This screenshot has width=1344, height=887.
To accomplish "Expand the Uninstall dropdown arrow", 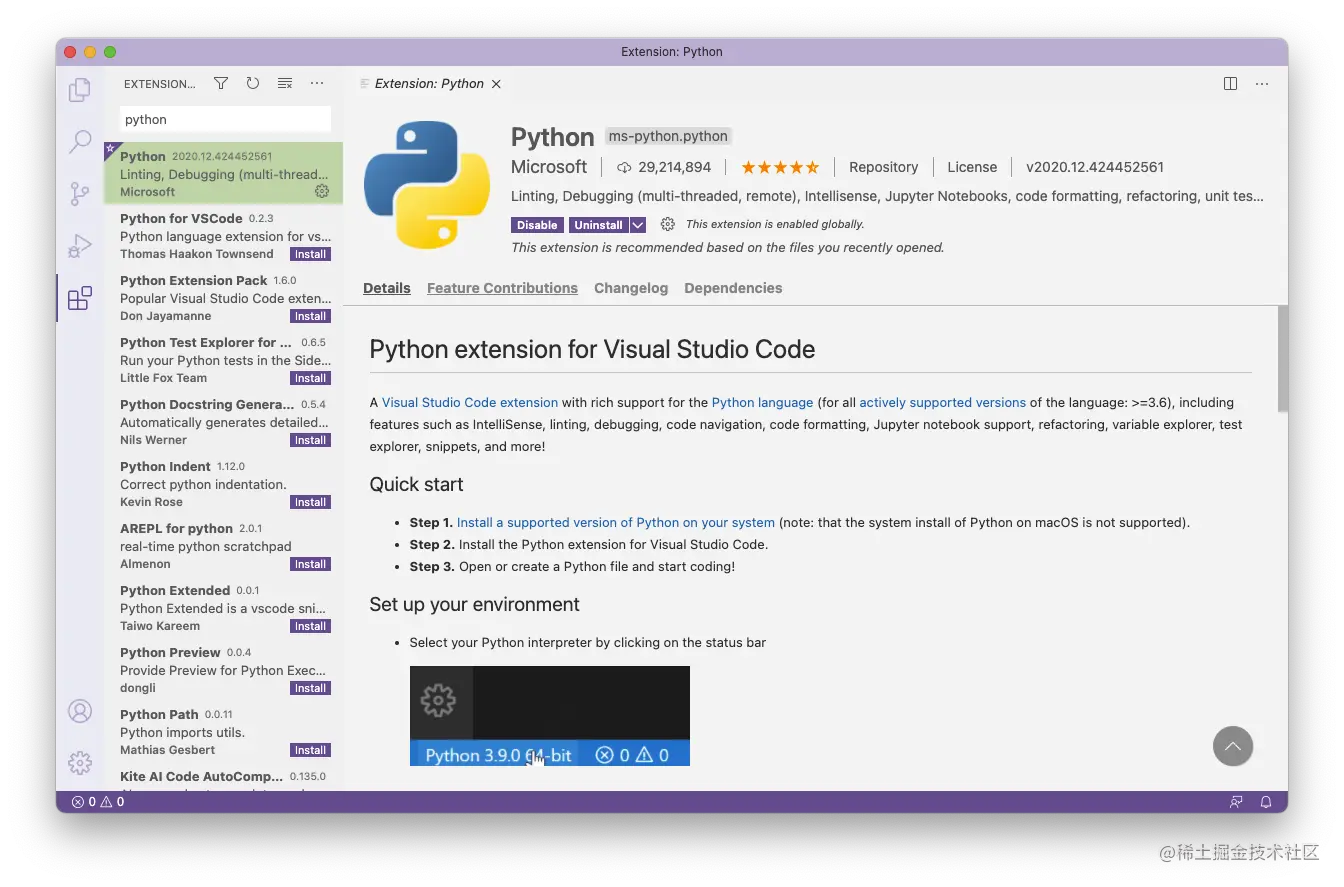I will click(638, 225).
